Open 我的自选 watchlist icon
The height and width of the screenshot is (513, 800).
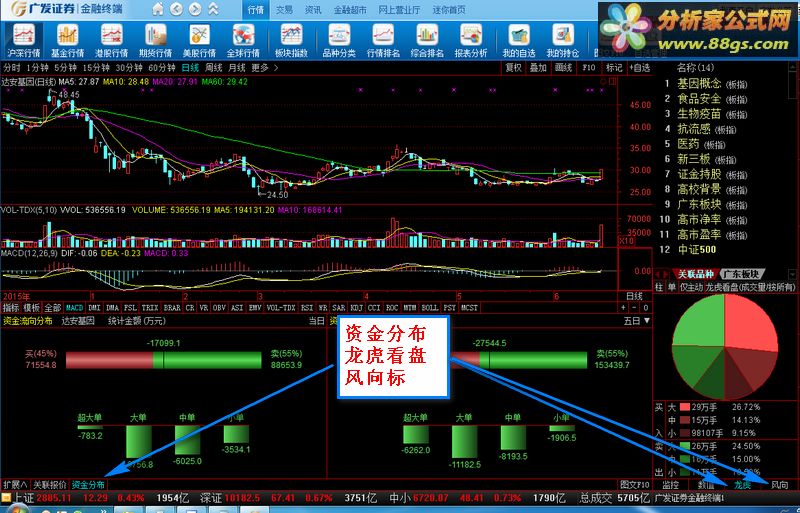click(519, 41)
